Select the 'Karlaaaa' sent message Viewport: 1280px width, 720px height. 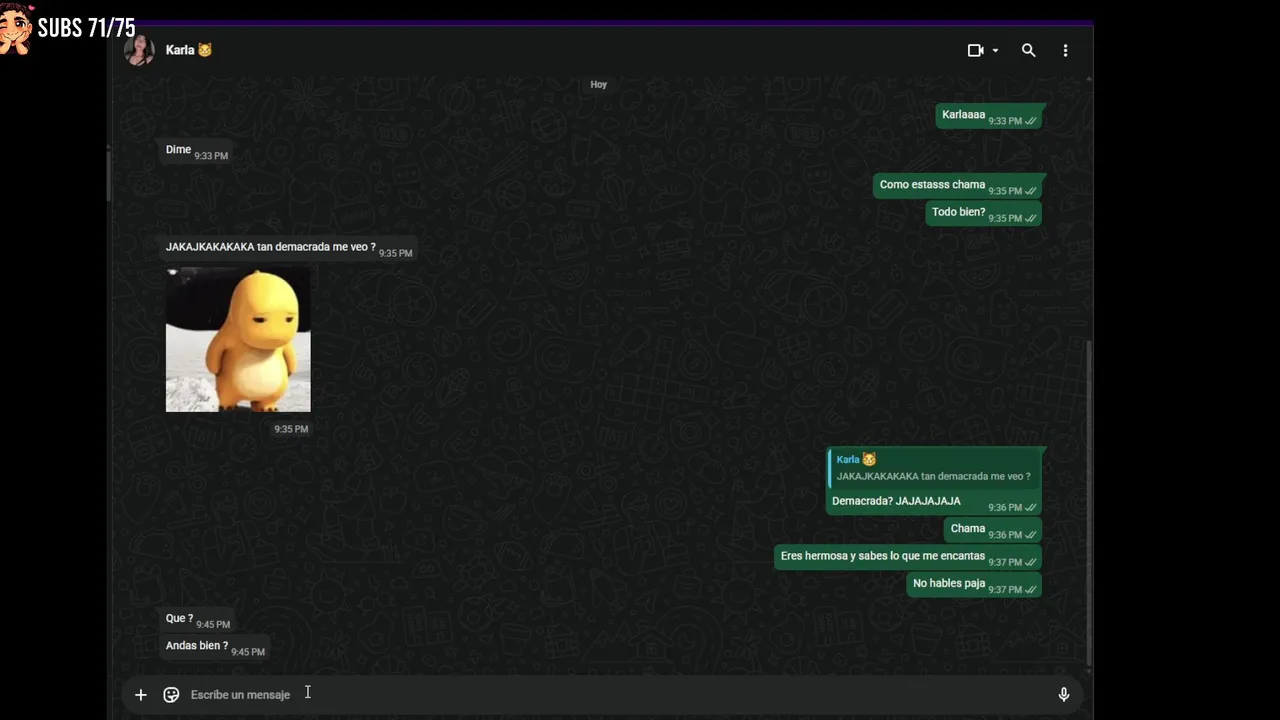pos(990,116)
